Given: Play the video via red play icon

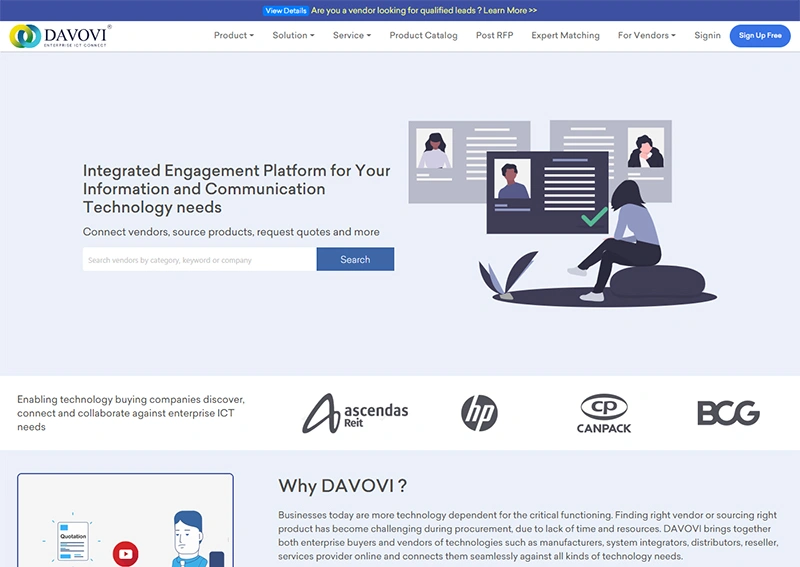Looking at the screenshot, I should pos(125,552).
